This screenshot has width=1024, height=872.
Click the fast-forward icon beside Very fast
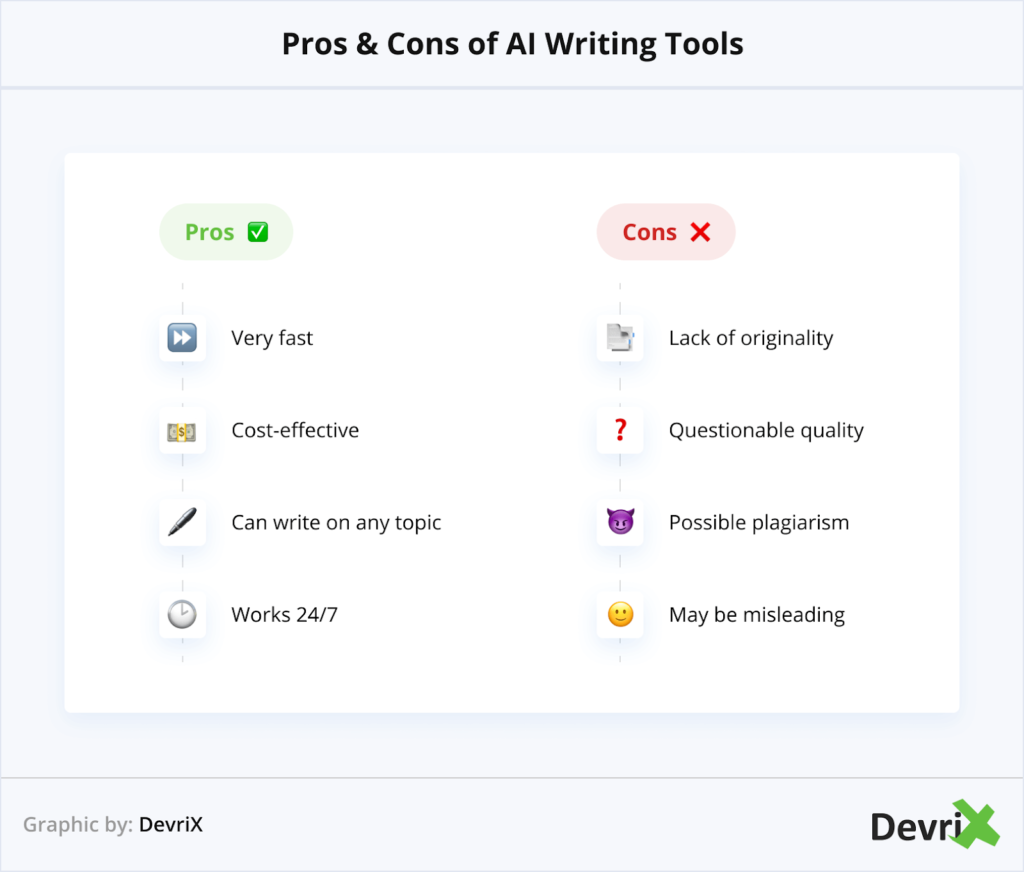(x=182, y=338)
